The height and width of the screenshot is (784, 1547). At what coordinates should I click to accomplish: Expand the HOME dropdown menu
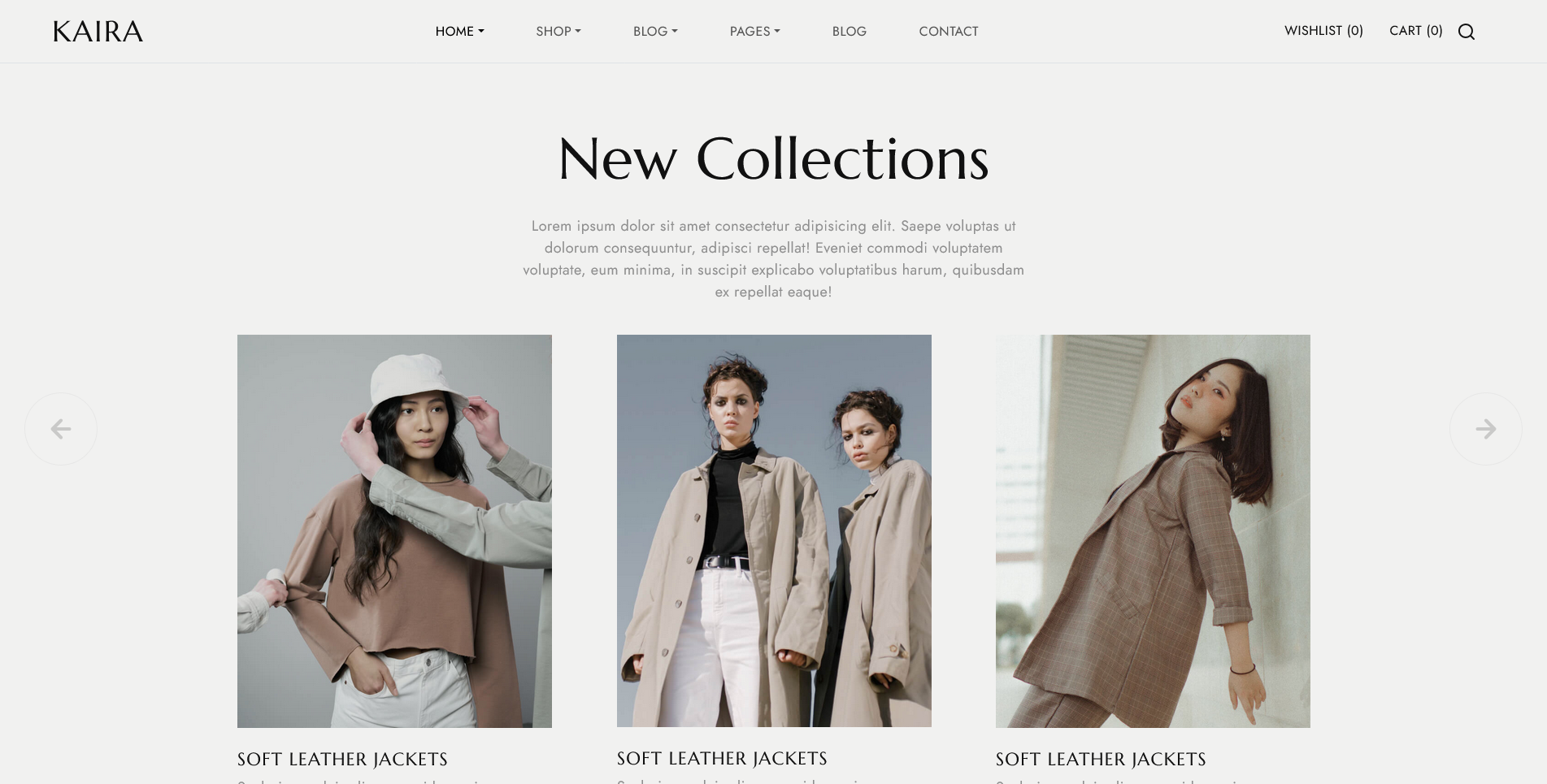[459, 32]
